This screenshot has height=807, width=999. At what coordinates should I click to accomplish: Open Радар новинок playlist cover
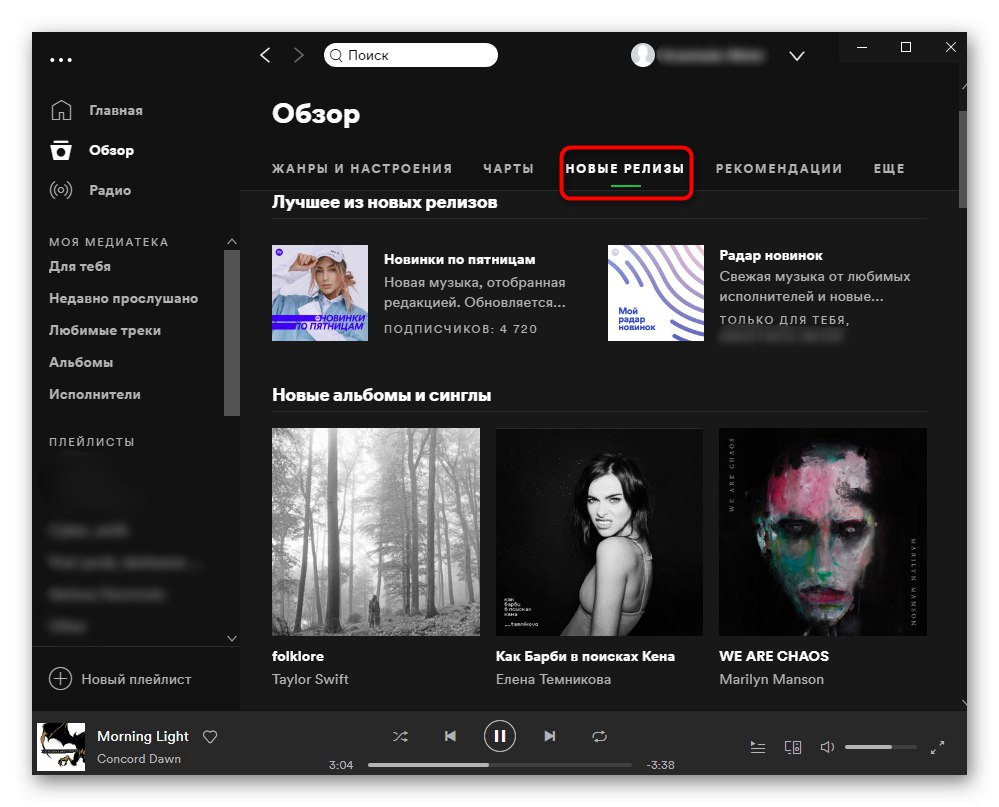point(656,293)
